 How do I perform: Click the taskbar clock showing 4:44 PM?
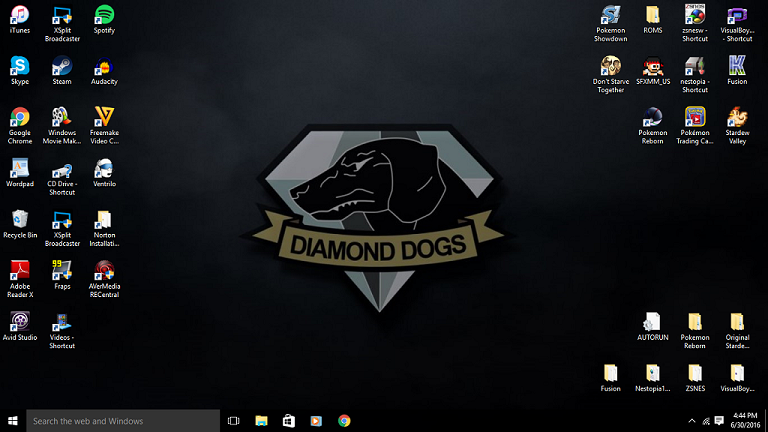(745, 421)
